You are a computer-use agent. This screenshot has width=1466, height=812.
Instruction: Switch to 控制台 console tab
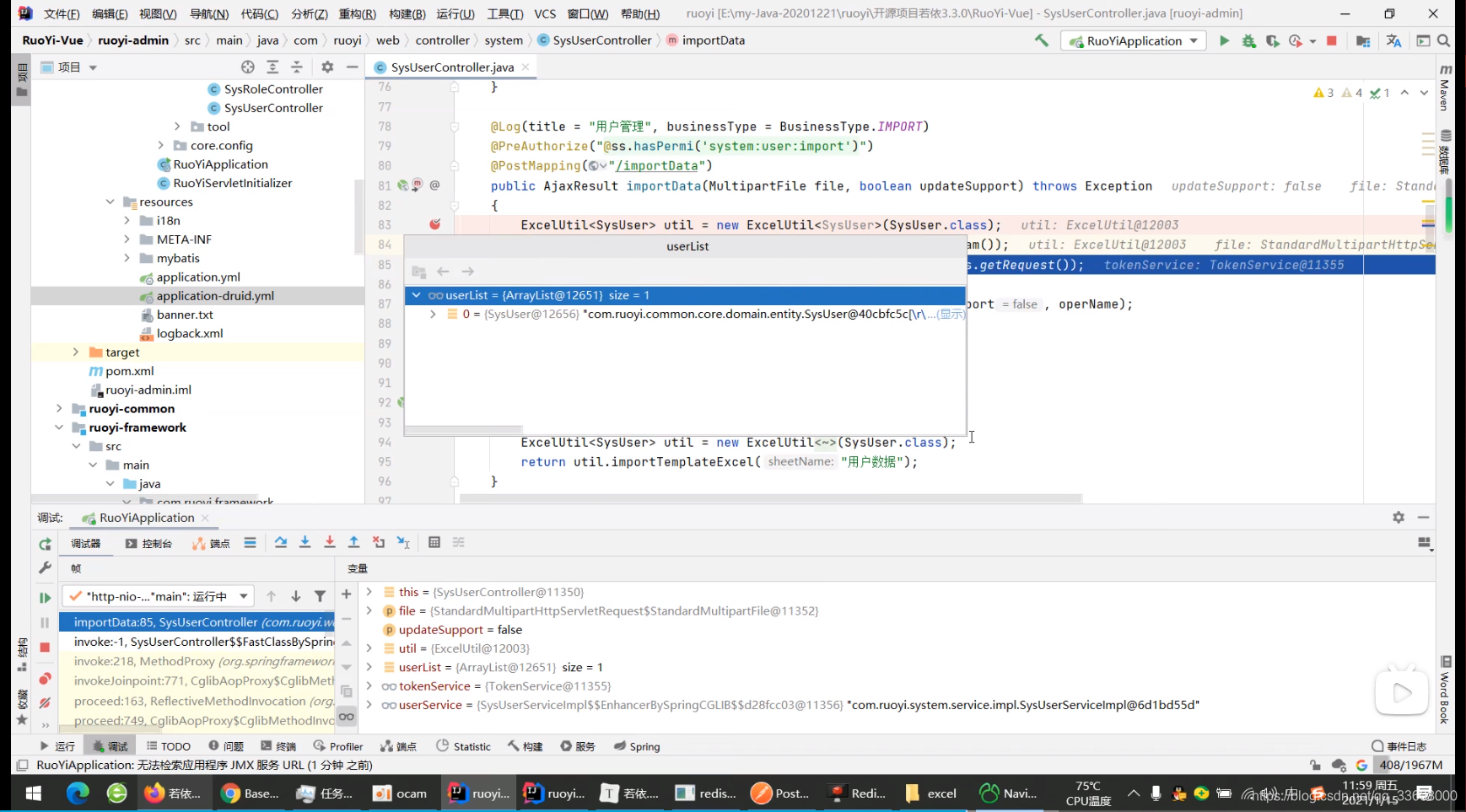(149, 543)
